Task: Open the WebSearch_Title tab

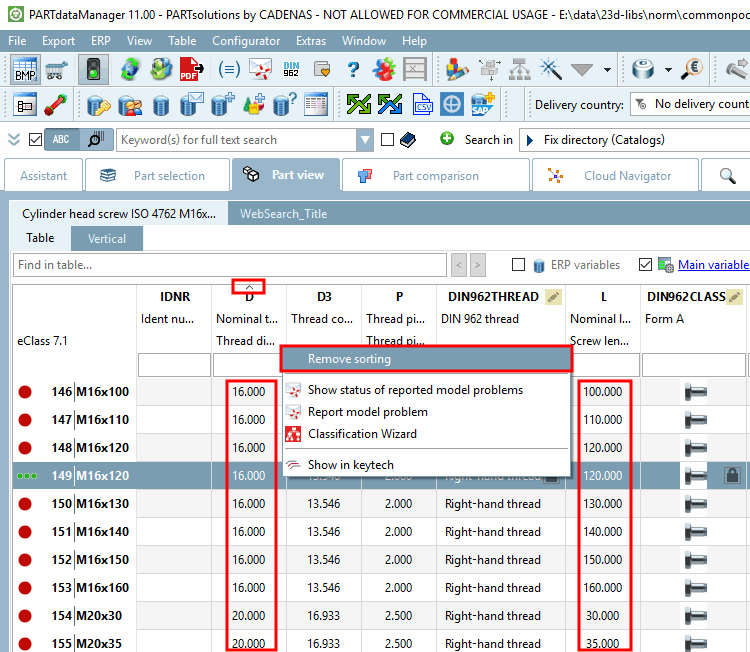Action: (284, 214)
